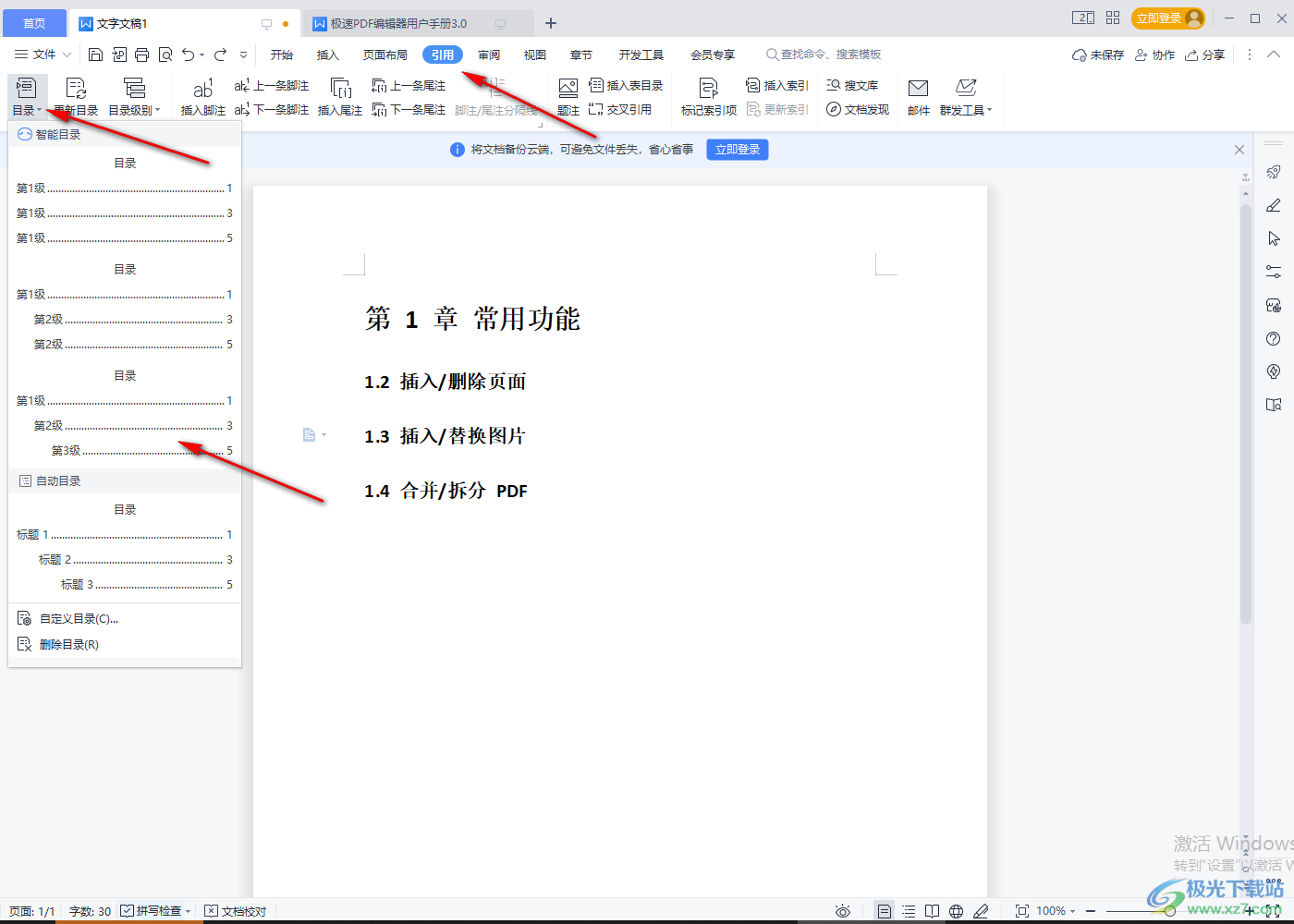Open the Insert (插入) ribbon tab

328,55
